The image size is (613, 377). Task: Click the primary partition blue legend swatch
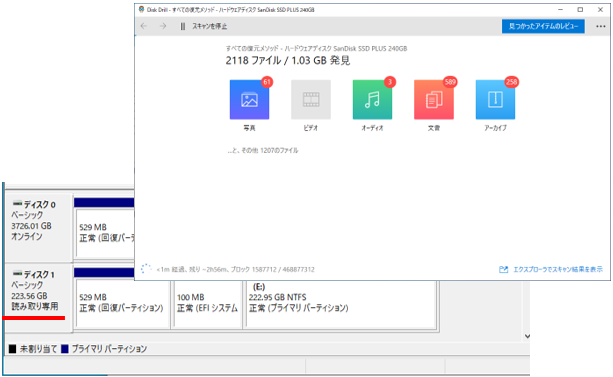coord(65,348)
